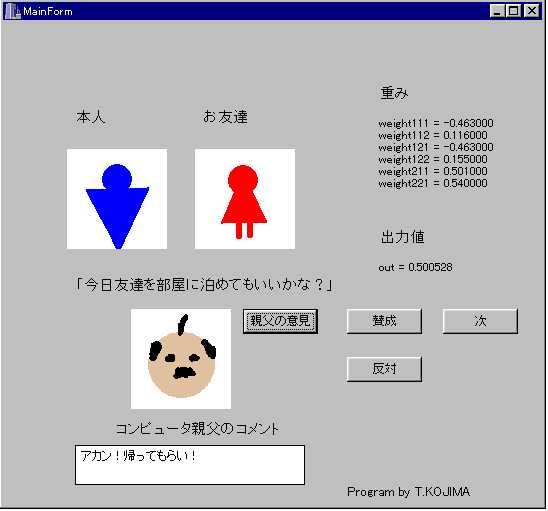Screen dimensions: 548x511
Task: Click the 賛成 button
Action: pyautogui.click(x=384, y=321)
